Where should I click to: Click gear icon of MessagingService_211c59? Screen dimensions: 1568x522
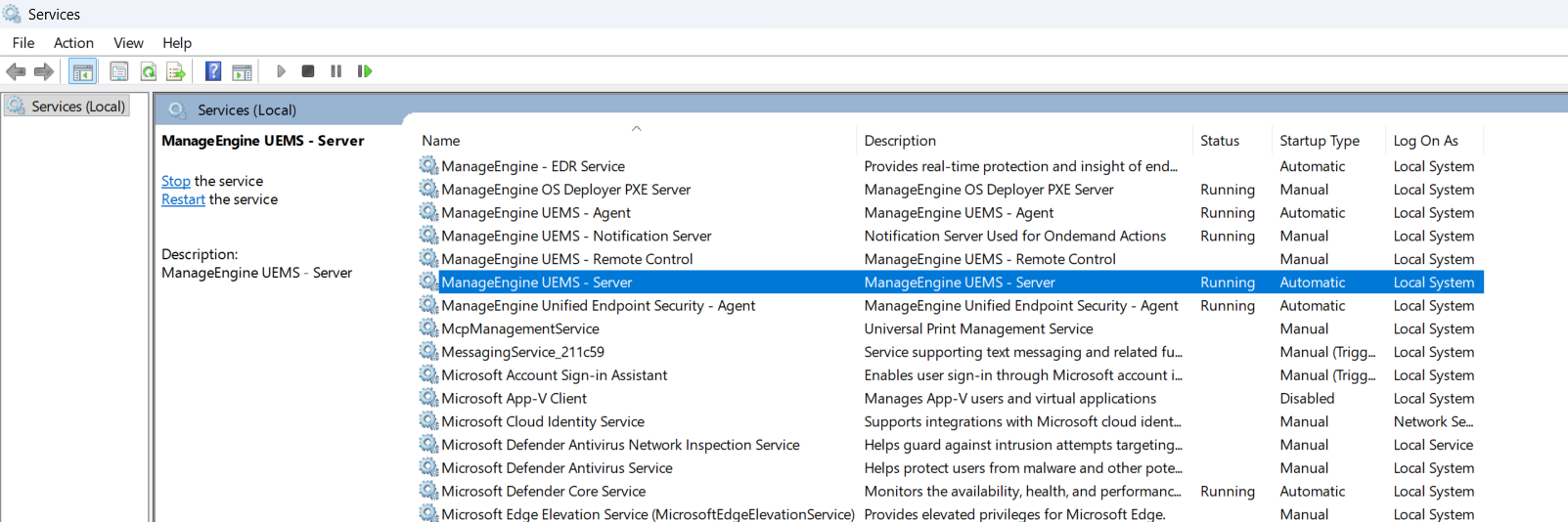tap(428, 351)
